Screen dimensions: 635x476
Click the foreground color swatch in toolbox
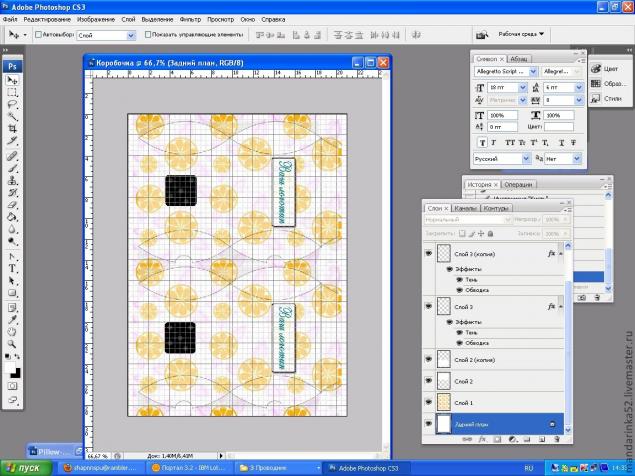pyautogui.click(x=10, y=368)
